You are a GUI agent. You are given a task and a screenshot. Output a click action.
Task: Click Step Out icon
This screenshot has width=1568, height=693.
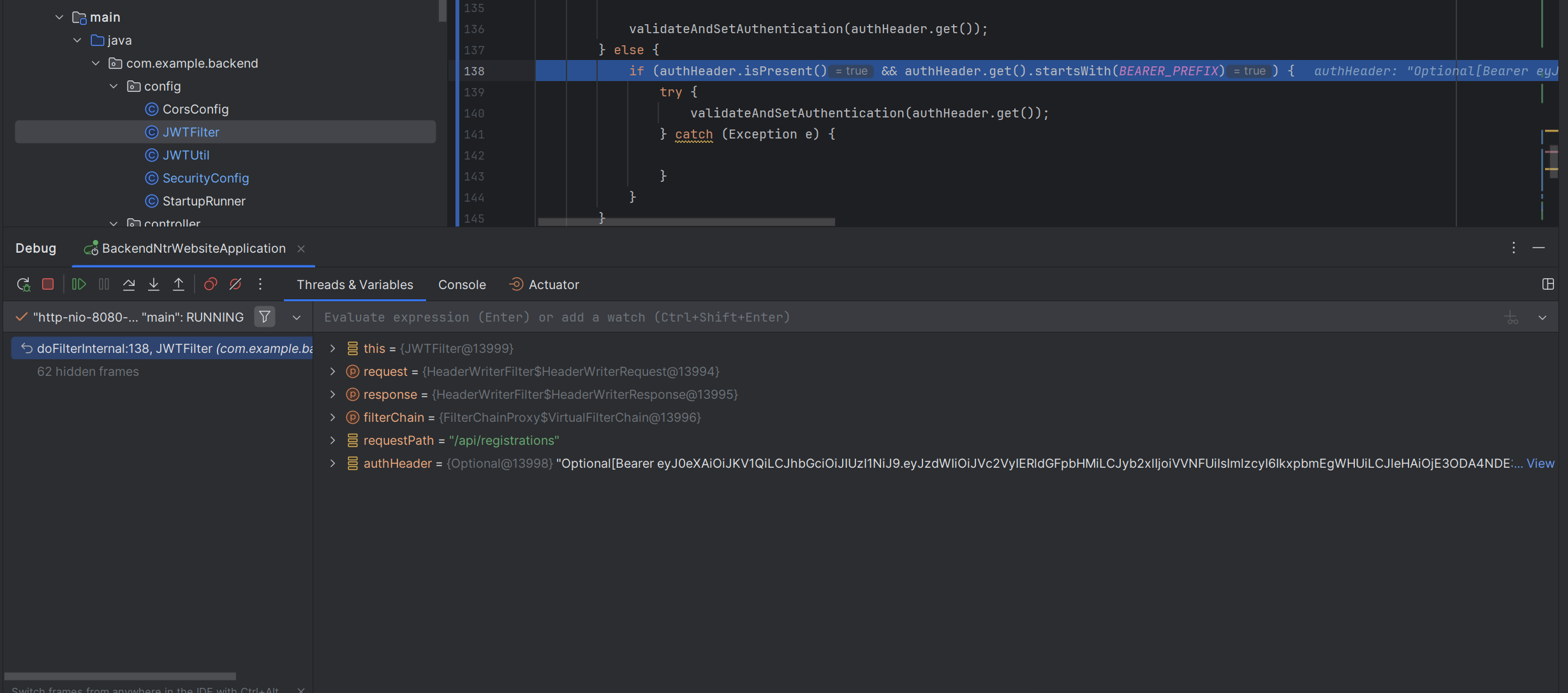point(179,285)
